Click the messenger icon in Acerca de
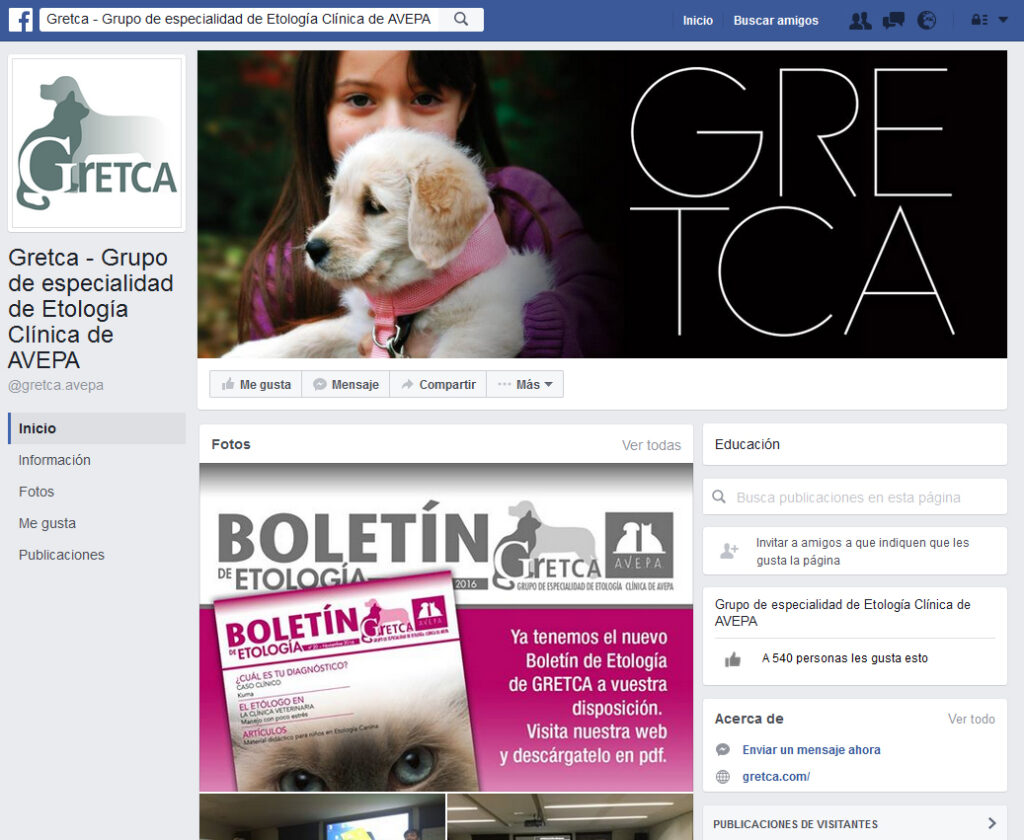The height and width of the screenshot is (840, 1024). point(723,750)
